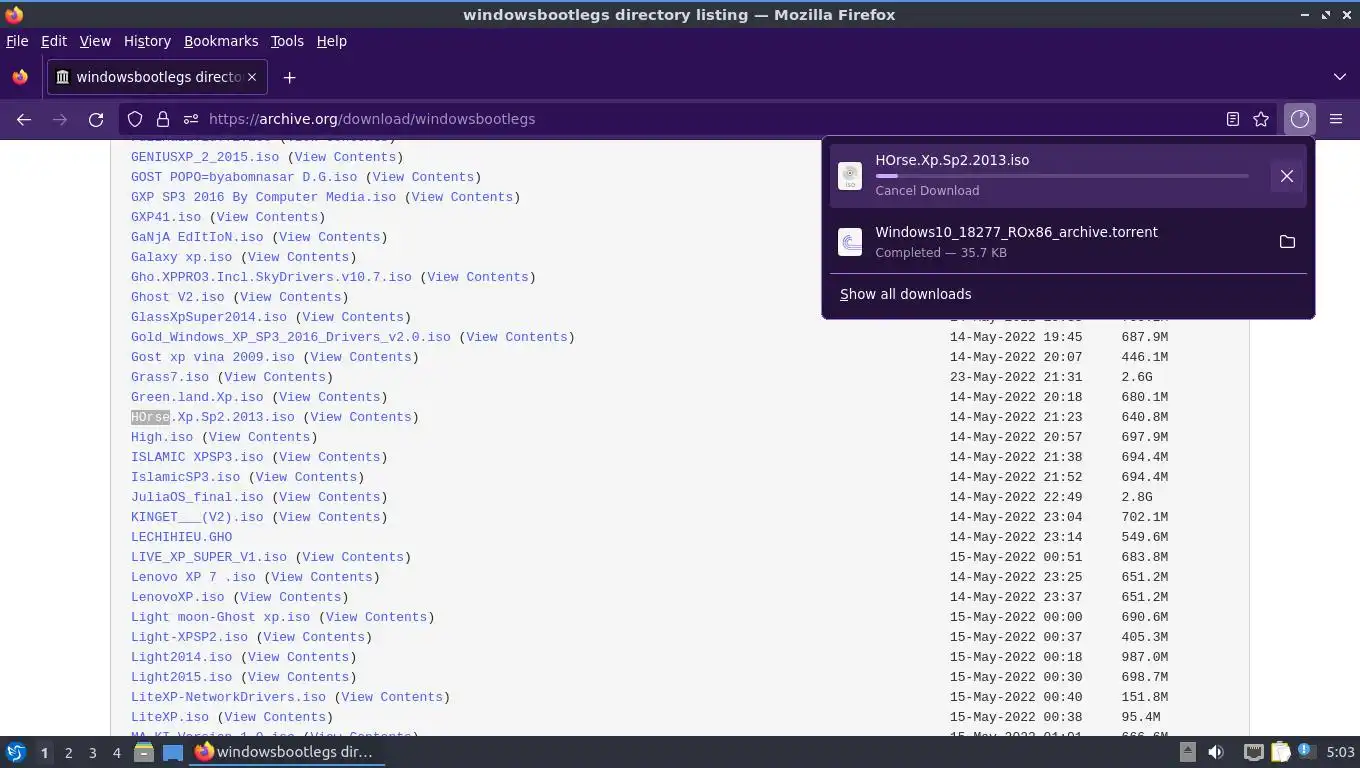Screen dimensions: 1360x768
Task: Close the windowsbootlegs directory tab
Action: (x=252, y=77)
